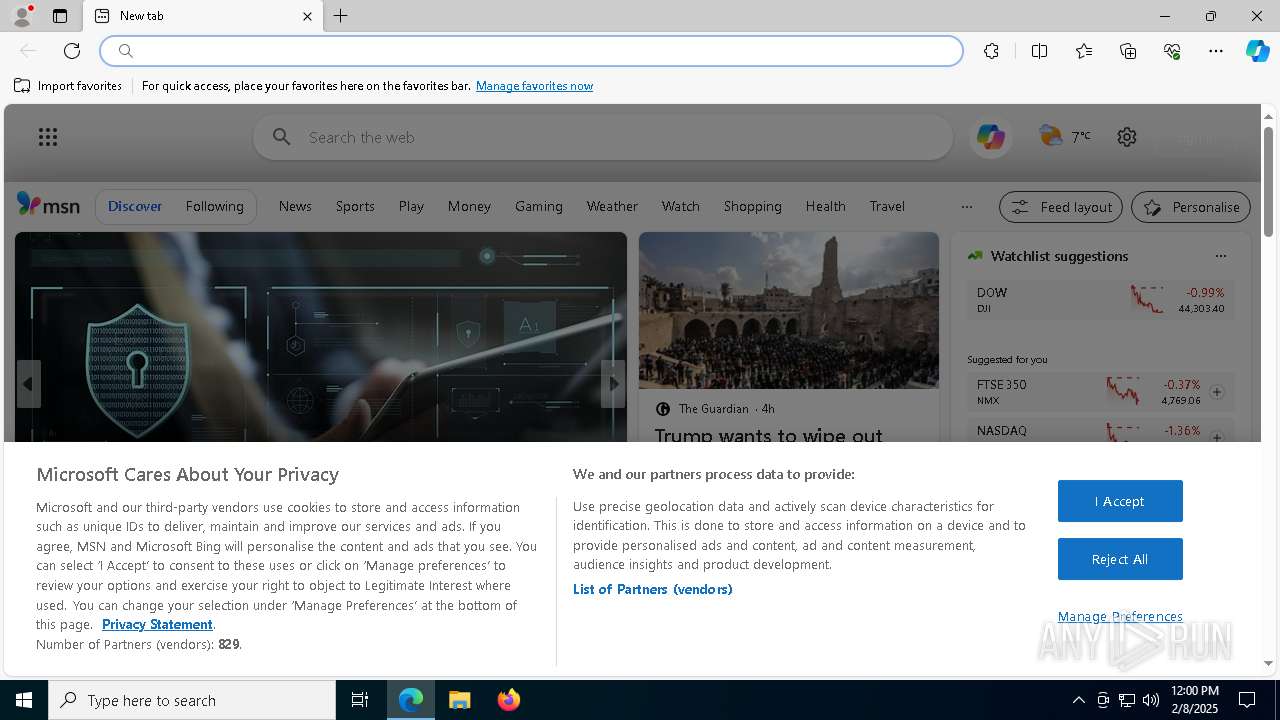This screenshot has width=1280, height=720.
Task: Open the Favorites star icon
Action: (x=1084, y=51)
